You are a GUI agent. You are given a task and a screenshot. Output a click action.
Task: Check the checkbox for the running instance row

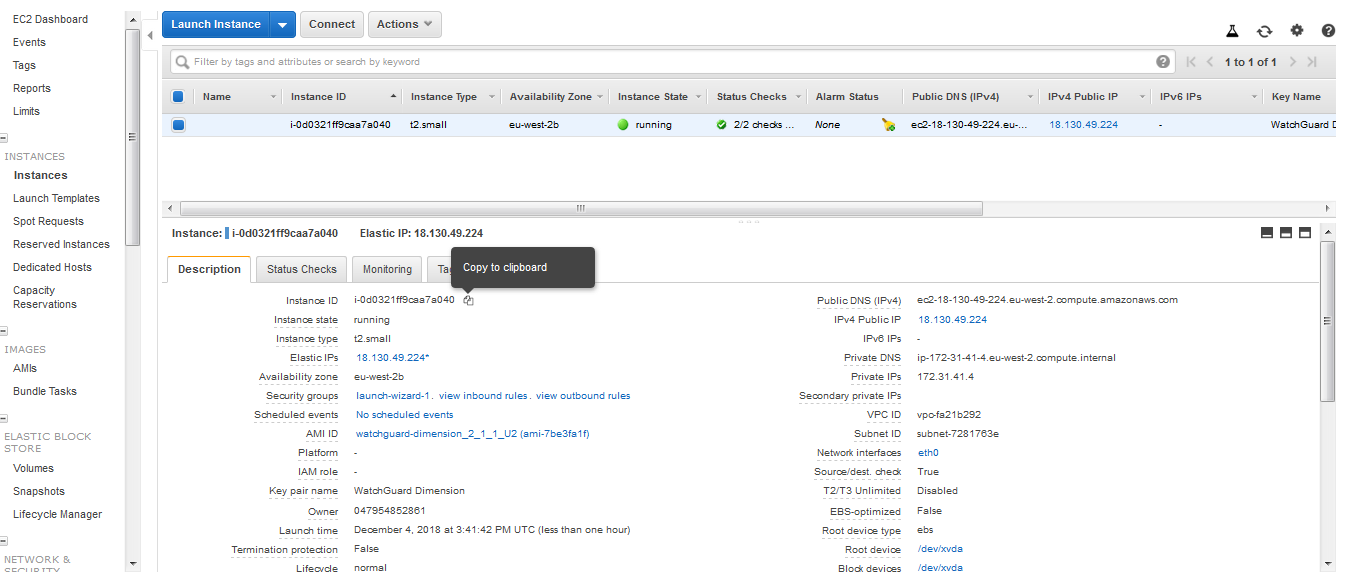coord(177,124)
